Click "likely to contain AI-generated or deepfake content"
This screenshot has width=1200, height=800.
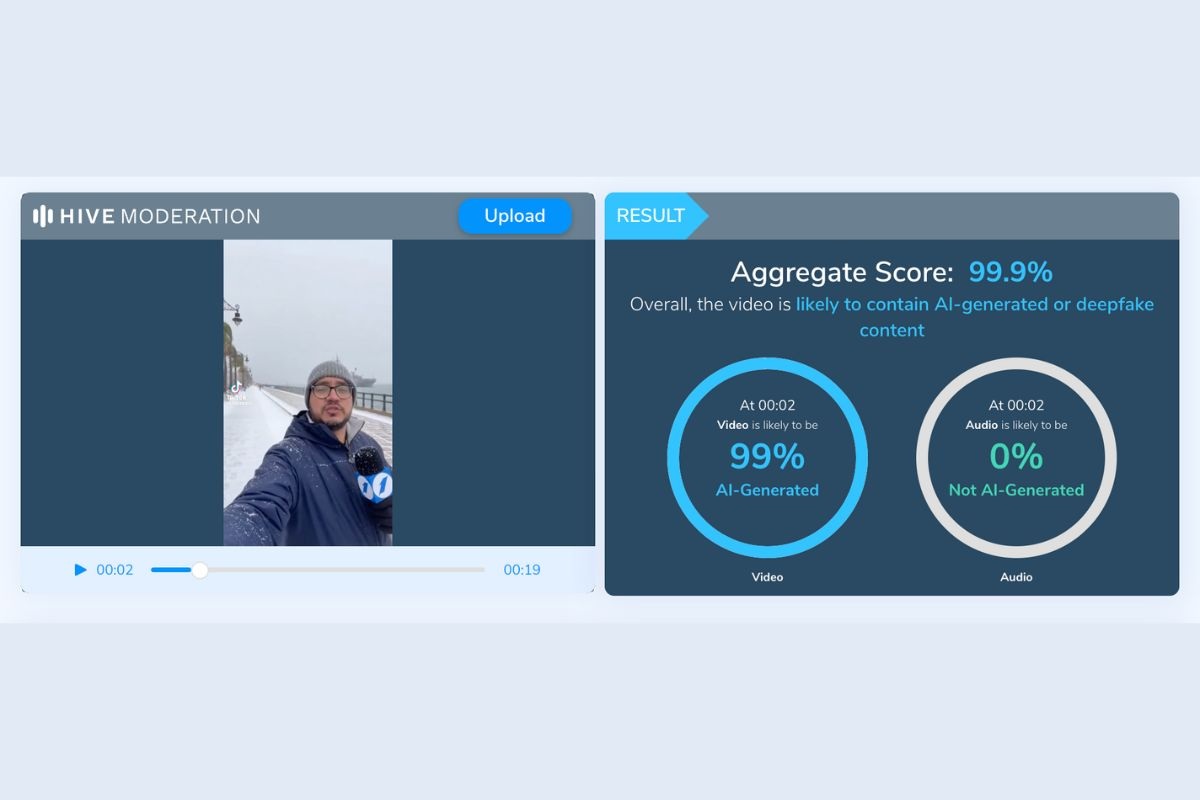[x=974, y=304]
